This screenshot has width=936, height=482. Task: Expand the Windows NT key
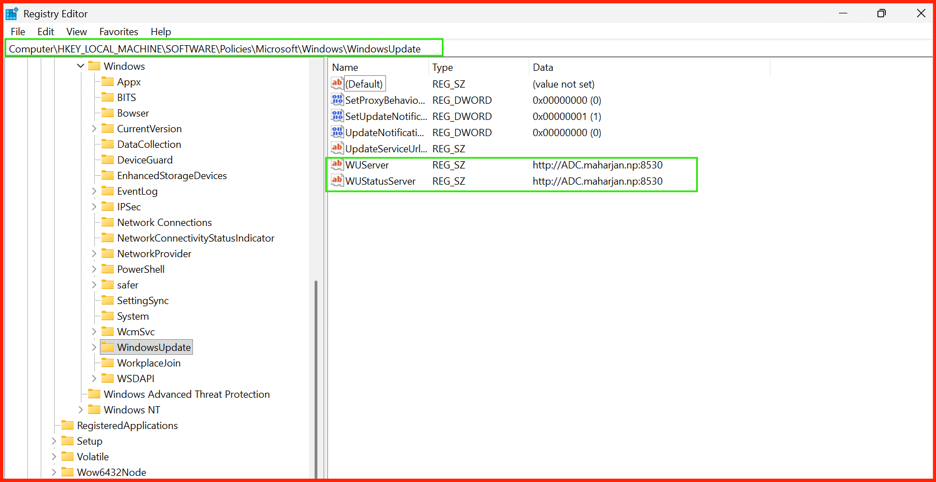pos(81,410)
